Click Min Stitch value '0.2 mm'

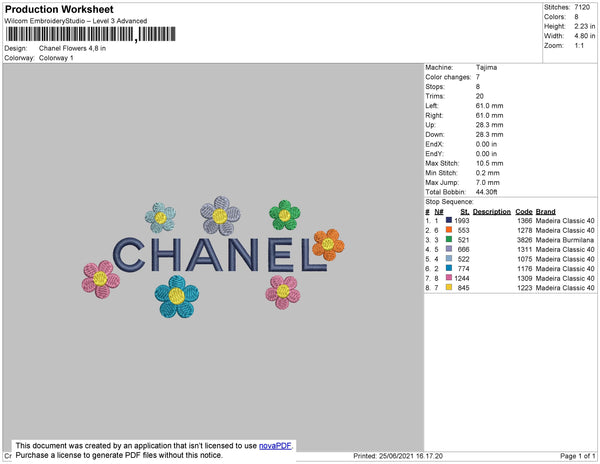[488, 173]
